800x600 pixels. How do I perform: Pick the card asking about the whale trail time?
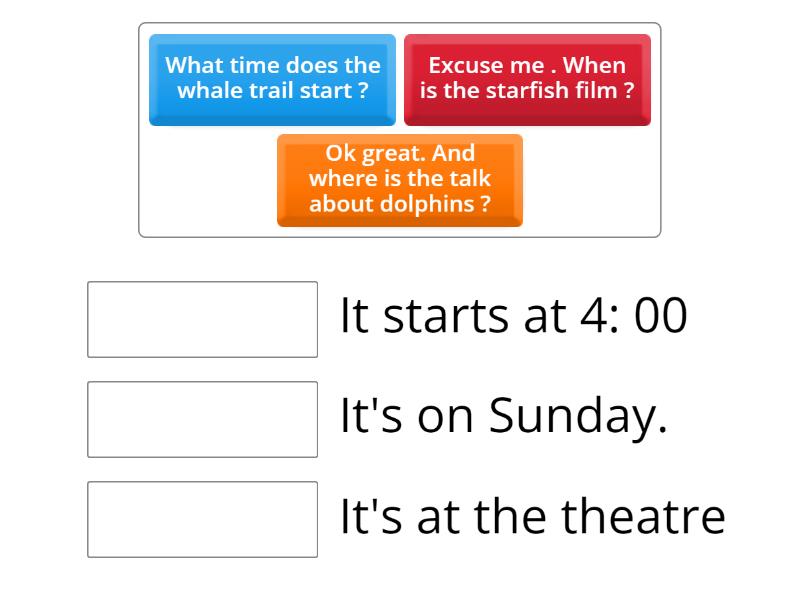pyautogui.click(x=272, y=78)
